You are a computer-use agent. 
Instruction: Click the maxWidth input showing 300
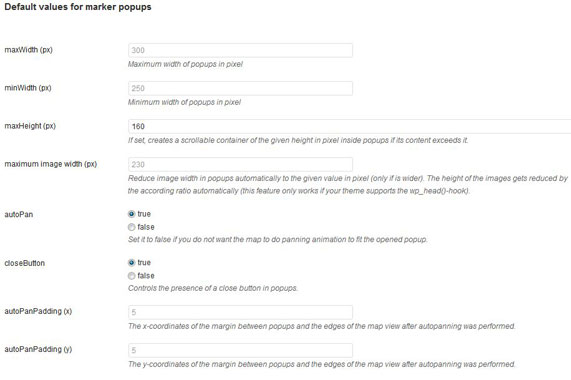click(240, 50)
